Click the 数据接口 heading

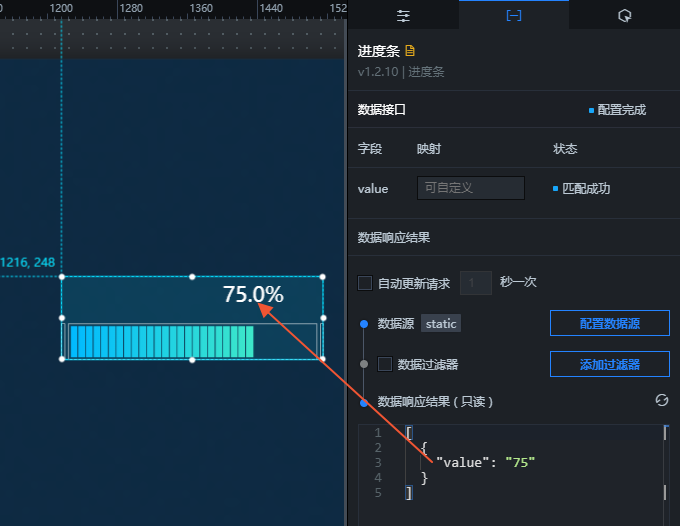382,110
